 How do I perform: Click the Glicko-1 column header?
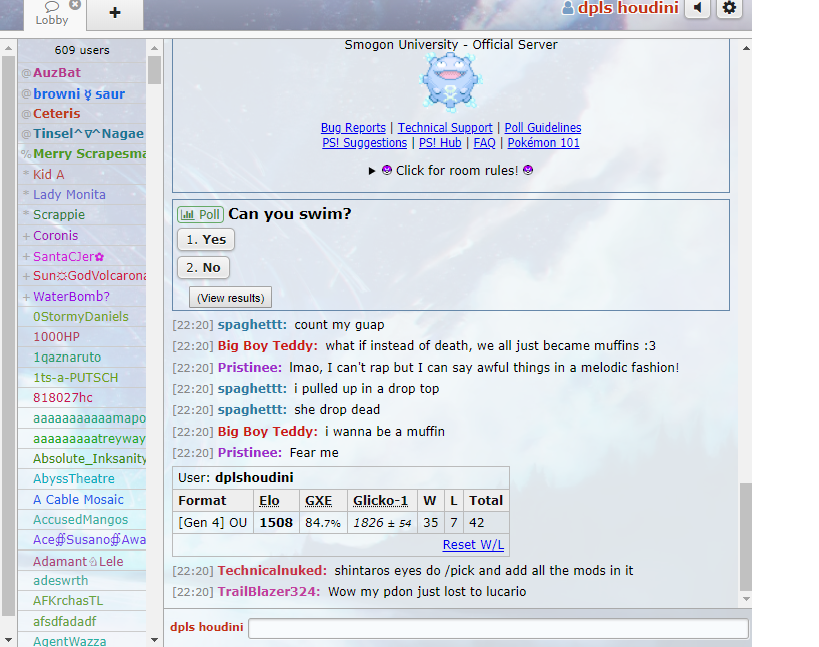(x=380, y=501)
